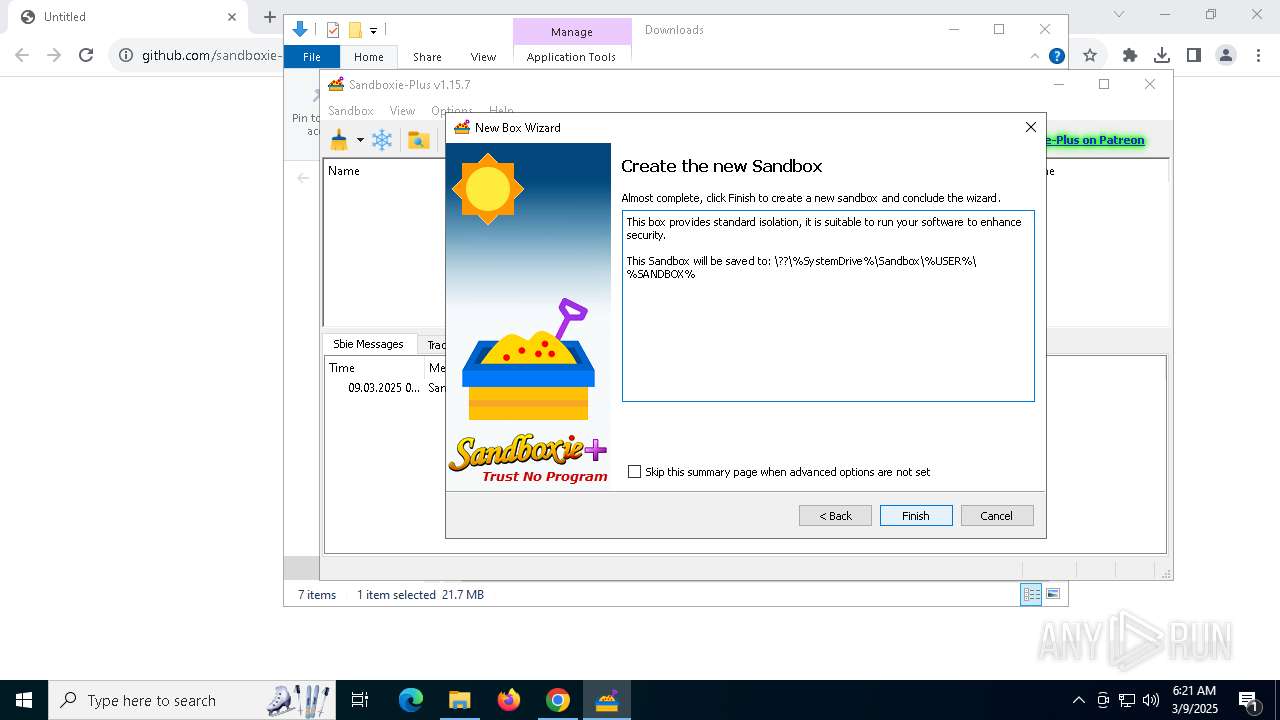Open the View ribbon tab in File Explorer

pyautogui.click(x=483, y=57)
